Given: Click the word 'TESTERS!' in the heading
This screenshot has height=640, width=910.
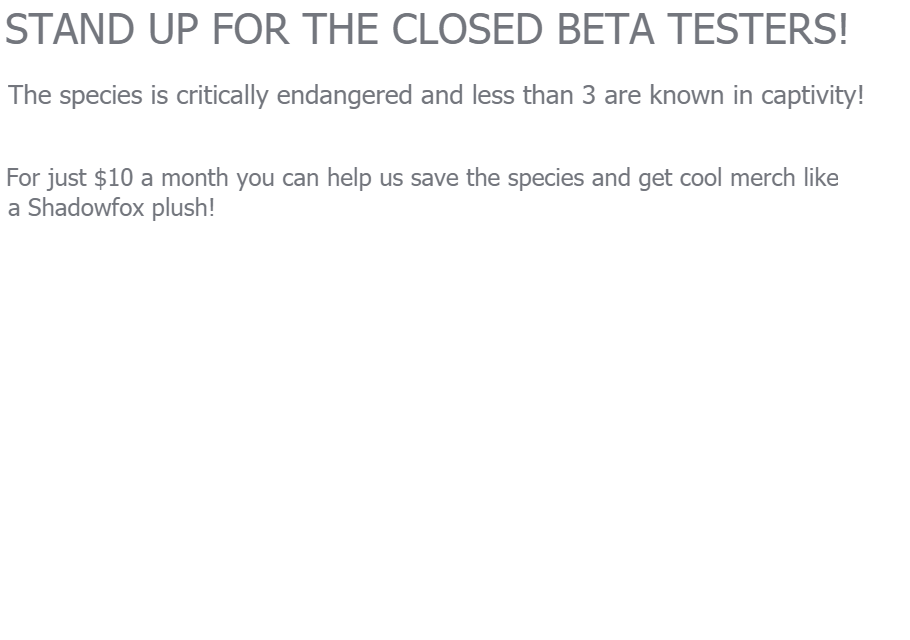Looking at the screenshot, I should [x=757, y=29].
